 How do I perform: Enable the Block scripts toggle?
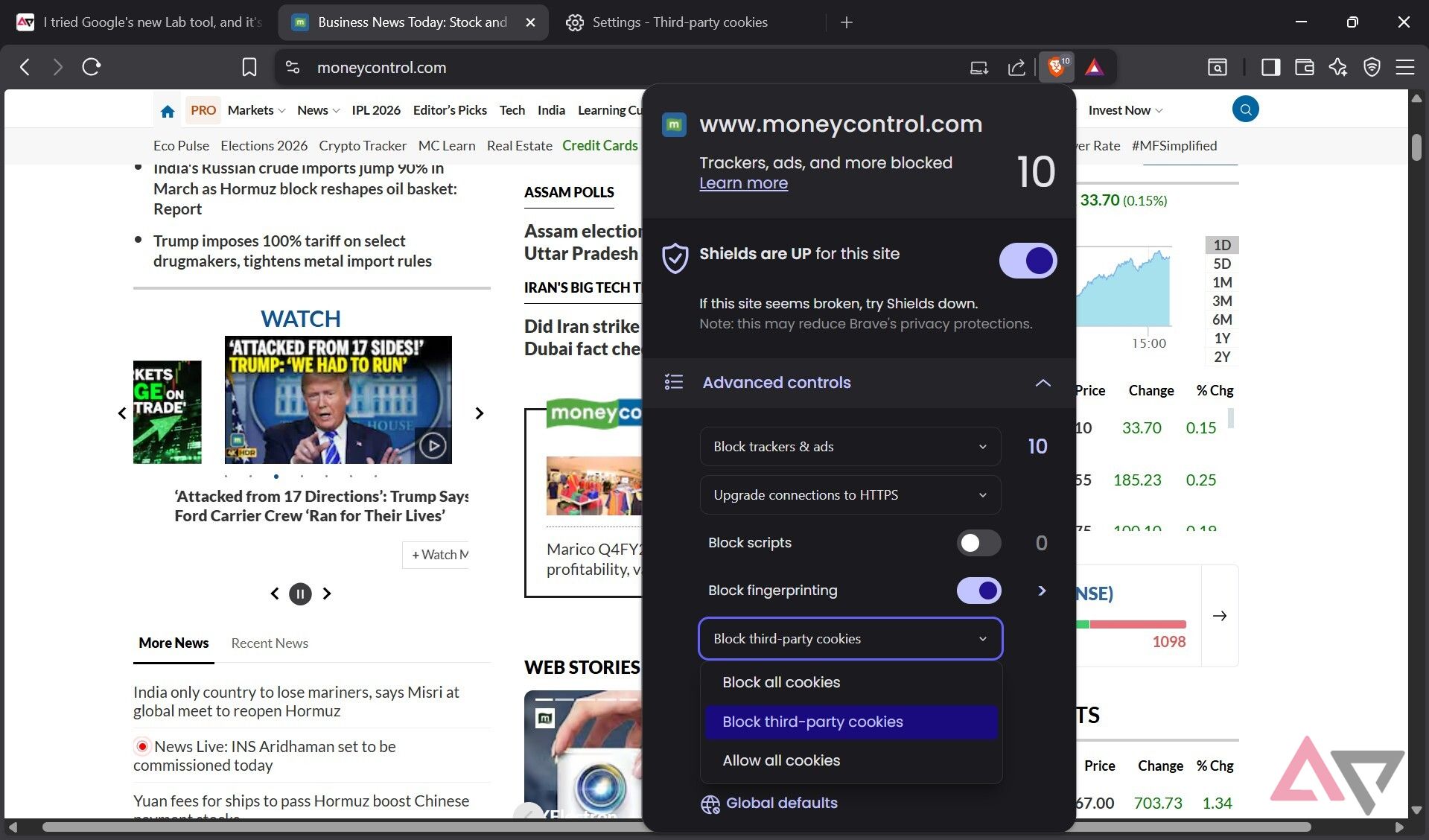coord(978,543)
